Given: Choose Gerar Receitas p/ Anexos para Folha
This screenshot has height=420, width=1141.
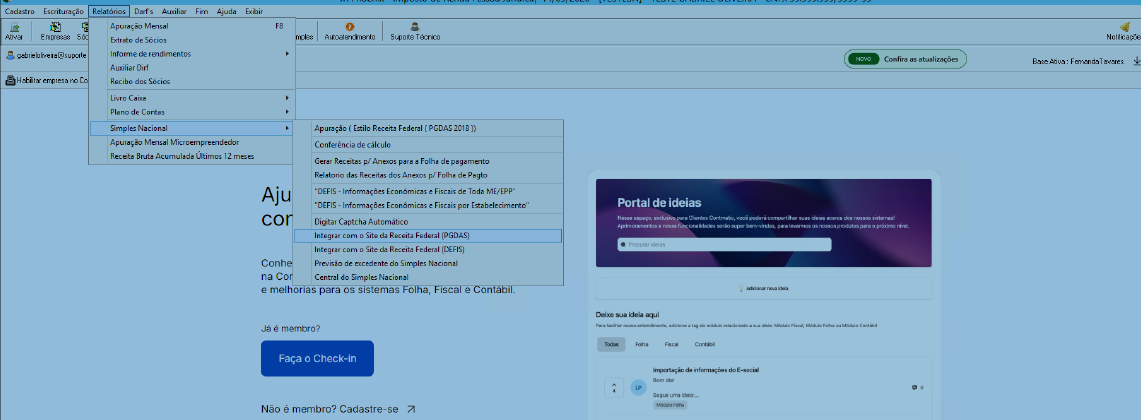Looking at the screenshot, I should point(428,161).
